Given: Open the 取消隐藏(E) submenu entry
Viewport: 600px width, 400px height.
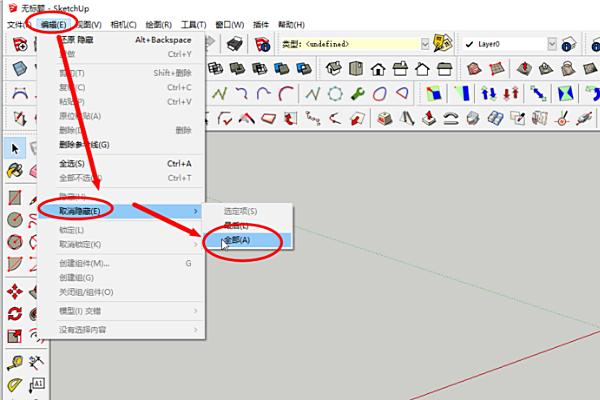Looking at the screenshot, I should click(122, 211).
